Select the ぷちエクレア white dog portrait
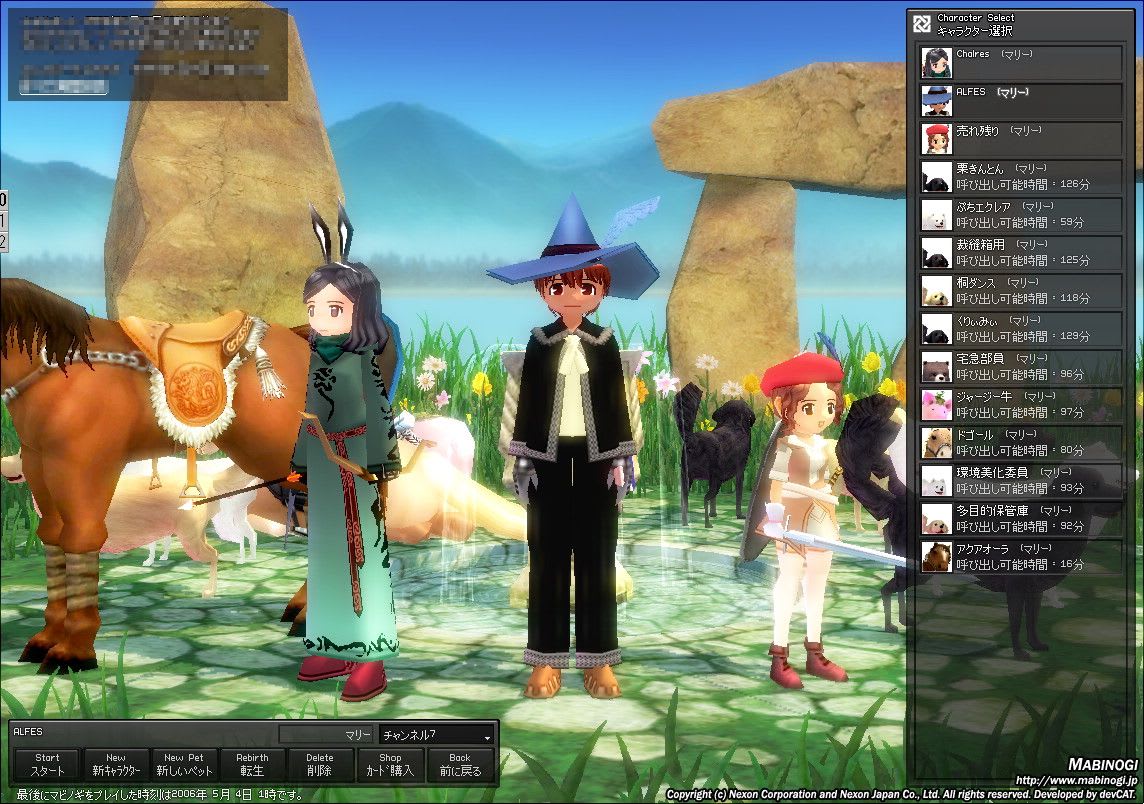The image size is (1144, 804). pyautogui.click(x=936, y=214)
